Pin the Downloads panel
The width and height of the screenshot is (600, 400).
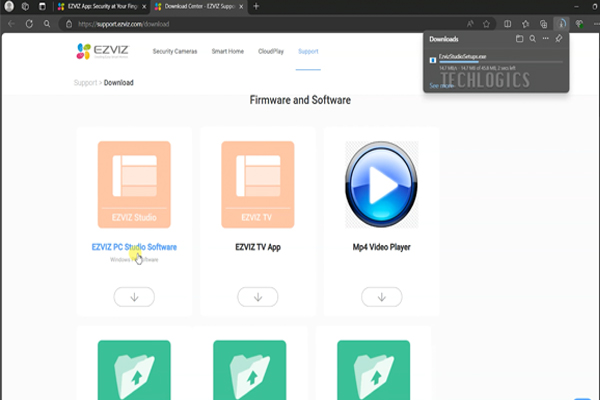coord(558,39)
